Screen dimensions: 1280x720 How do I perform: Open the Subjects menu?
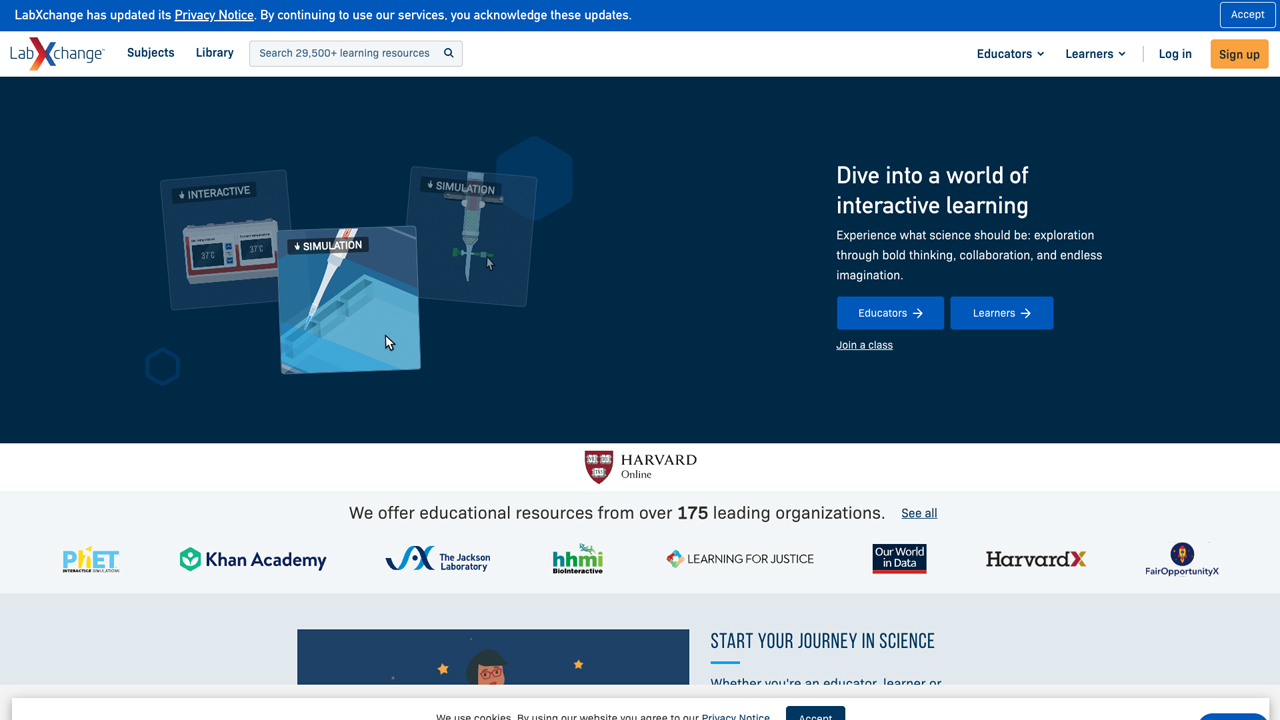[x=151, y=53]
